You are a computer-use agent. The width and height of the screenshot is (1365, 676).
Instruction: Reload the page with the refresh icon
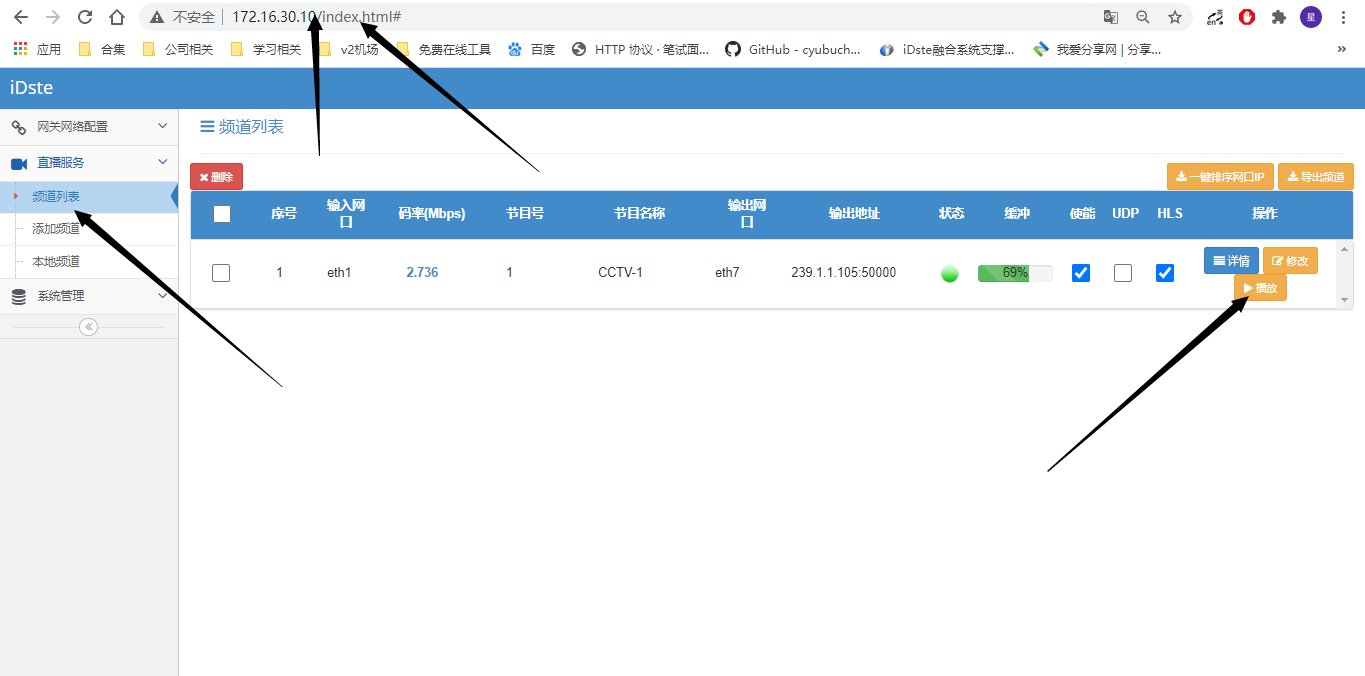pos(85,17)
